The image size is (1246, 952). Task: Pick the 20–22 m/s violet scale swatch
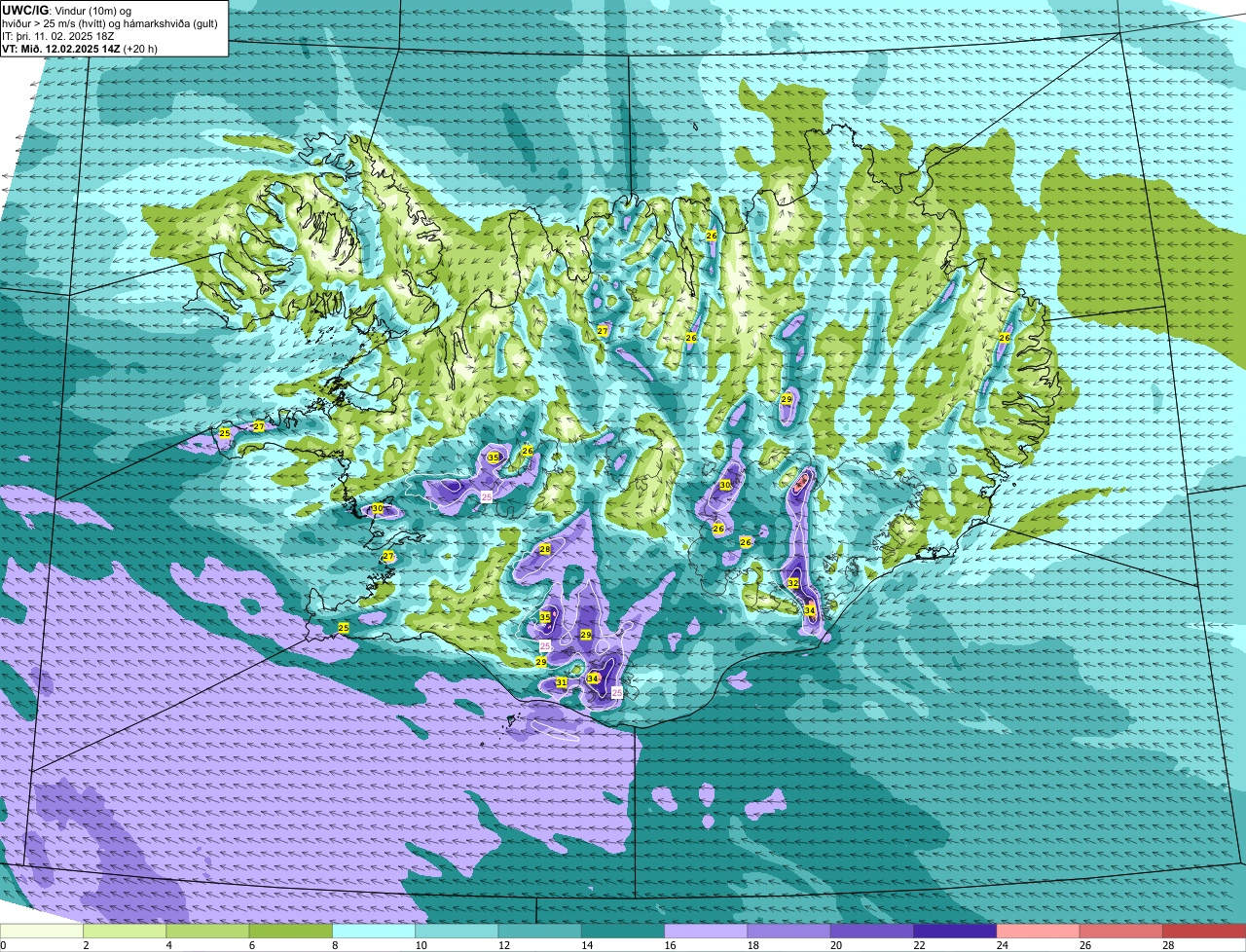point(872,931)
